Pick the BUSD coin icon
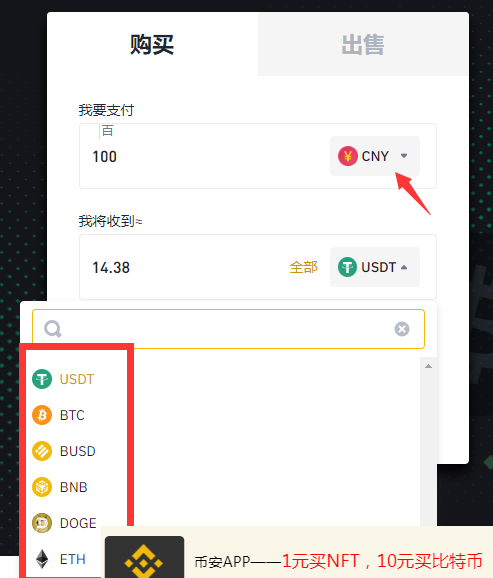 tap(42, 451)
